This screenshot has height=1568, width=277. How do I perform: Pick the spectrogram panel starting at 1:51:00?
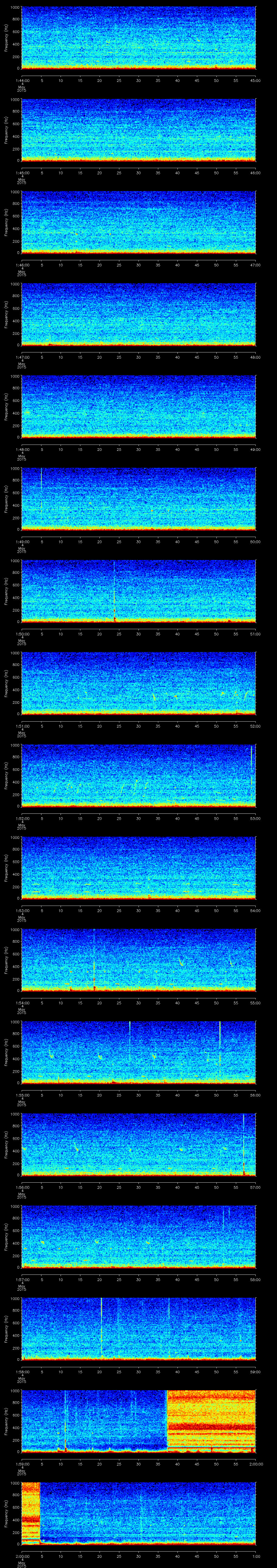point(138,683)
